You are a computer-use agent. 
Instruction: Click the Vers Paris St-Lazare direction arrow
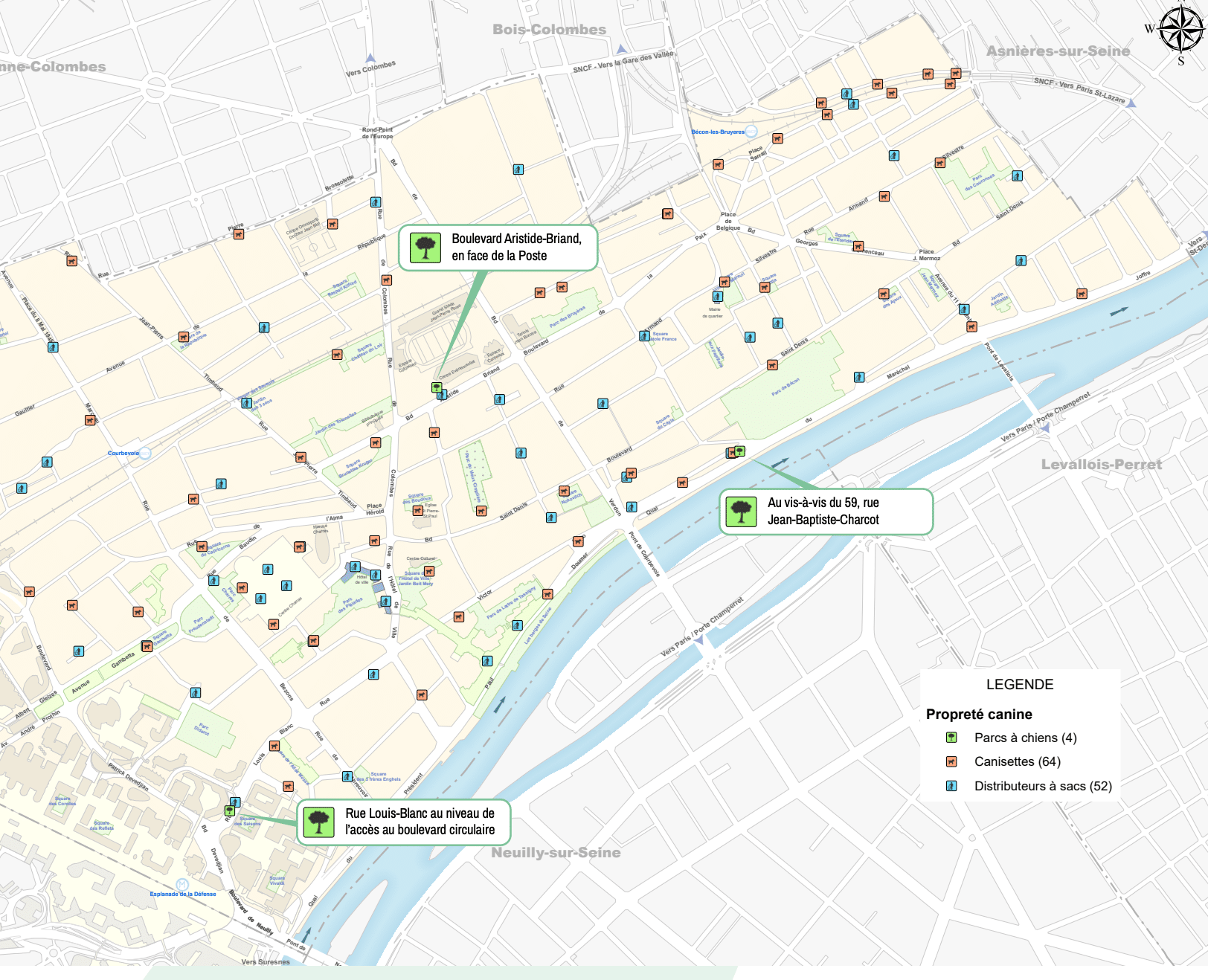point(1131,103)
